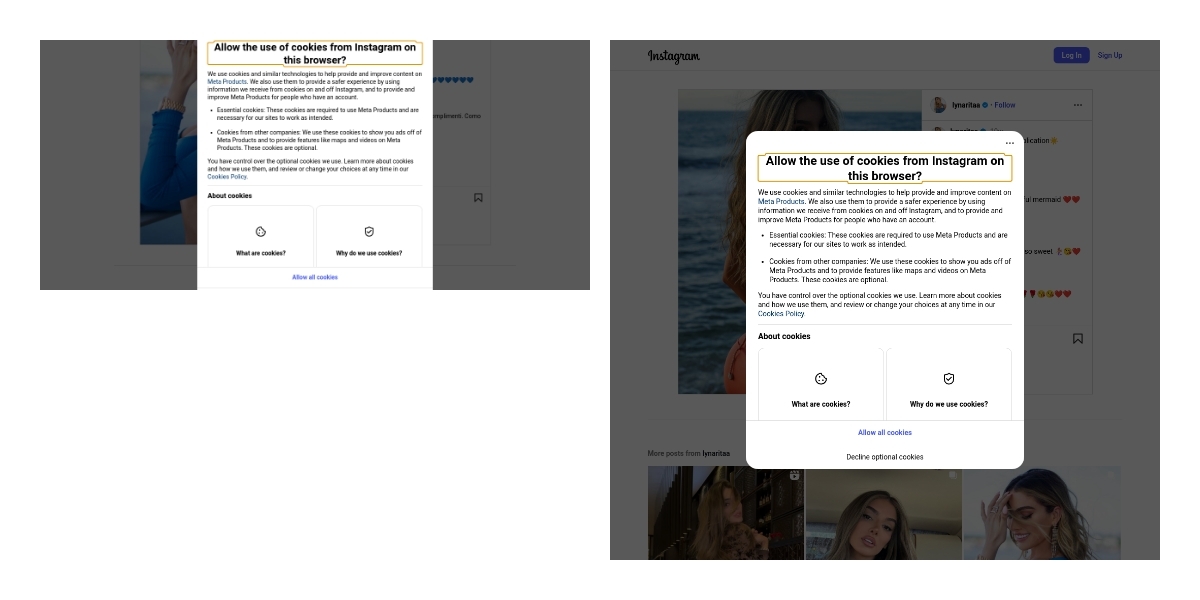
Task: Click 'What are cookies?' label in right dialog
Action: 821,405
